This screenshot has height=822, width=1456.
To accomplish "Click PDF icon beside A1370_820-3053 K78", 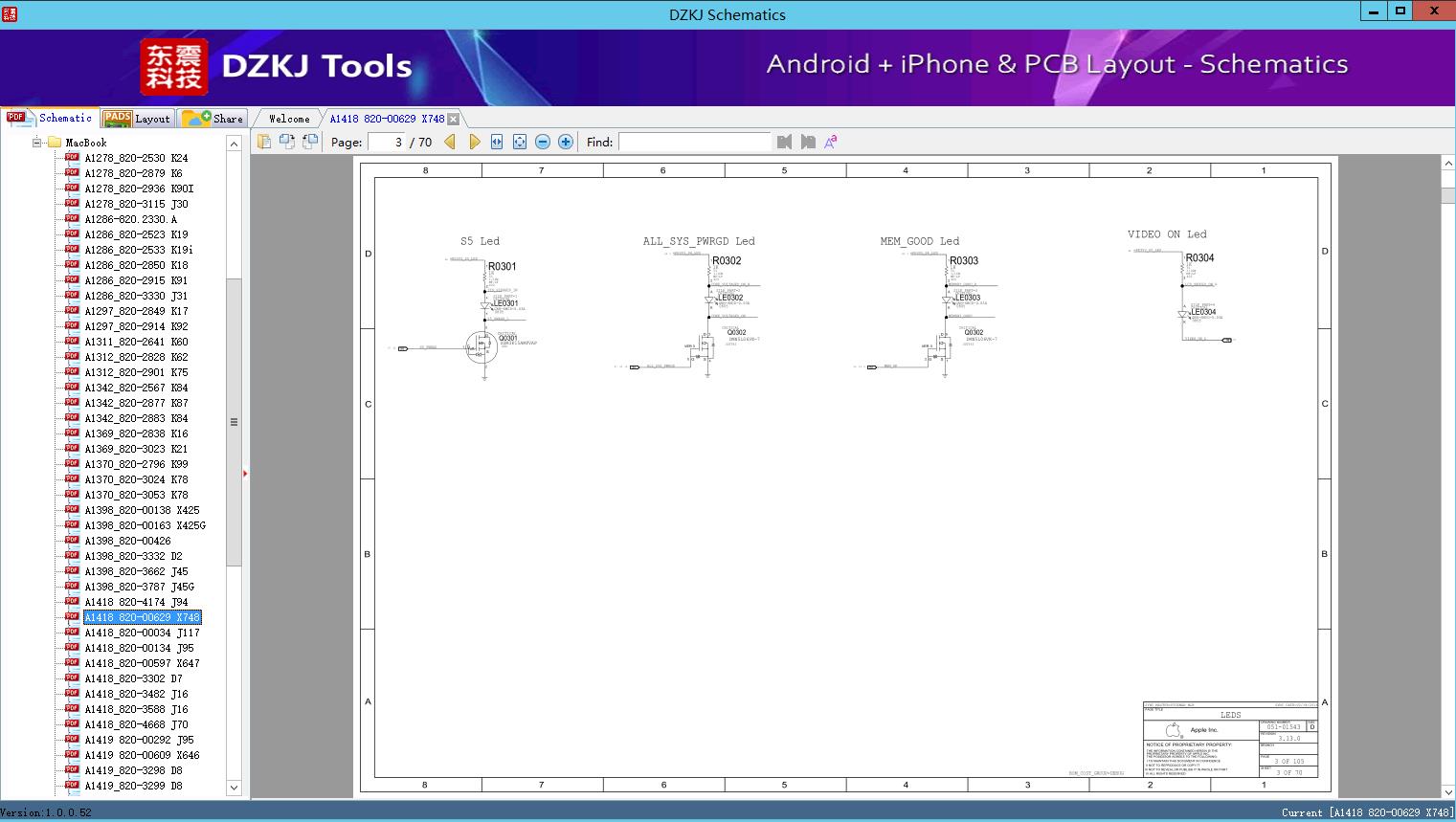I will (72, 494).
